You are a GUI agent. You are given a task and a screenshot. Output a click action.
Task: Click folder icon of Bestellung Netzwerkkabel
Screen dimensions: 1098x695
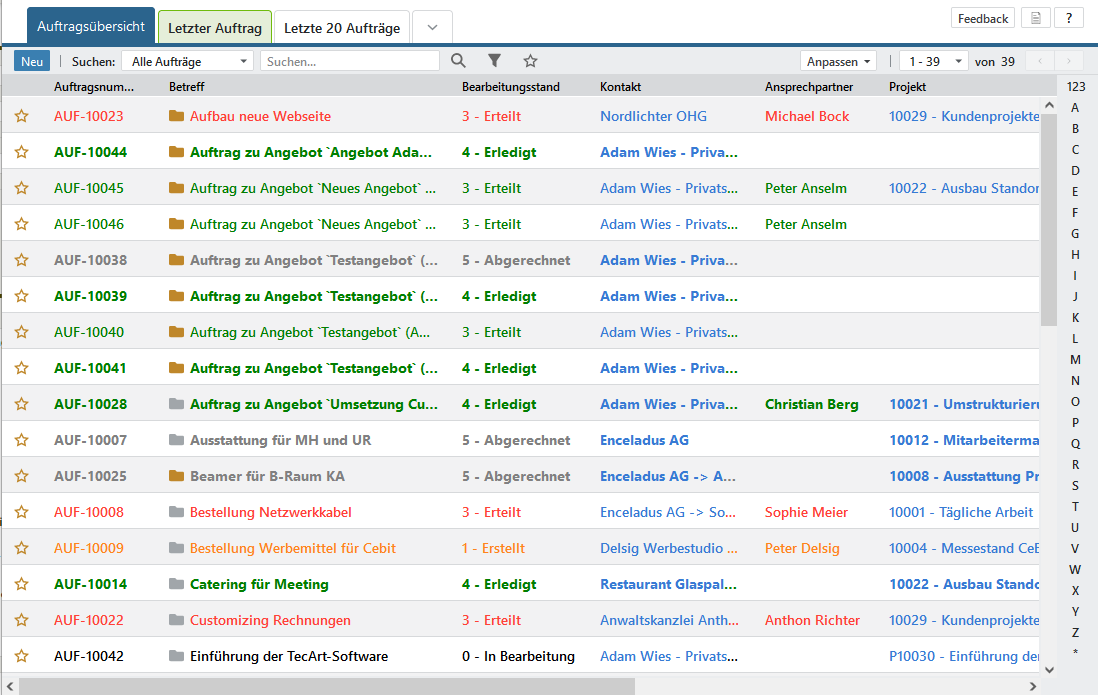pos(177,512)
